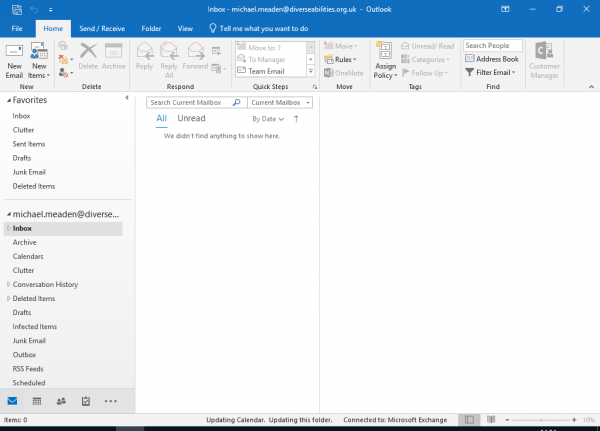Image resolution: width=600 pixels, height=431 pixels.
Task: Show only Unread messages filter
Action: pyautogui.click(x=191, y=118)
